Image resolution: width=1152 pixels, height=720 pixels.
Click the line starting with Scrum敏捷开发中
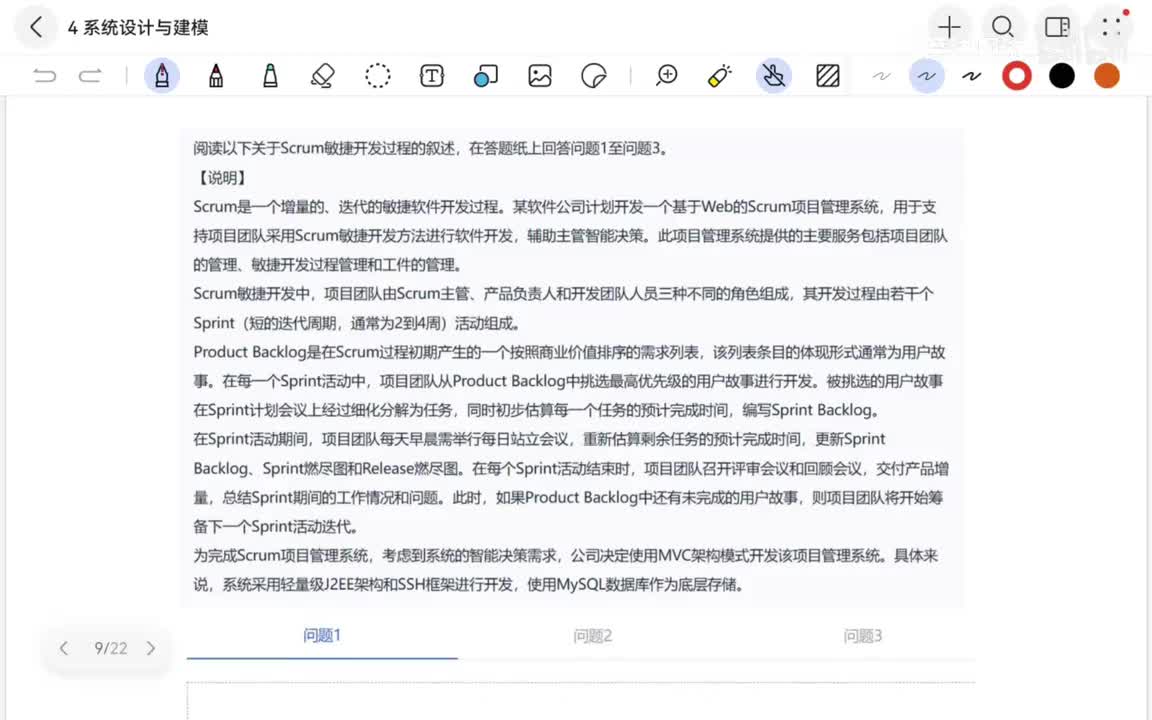point(564,294)
